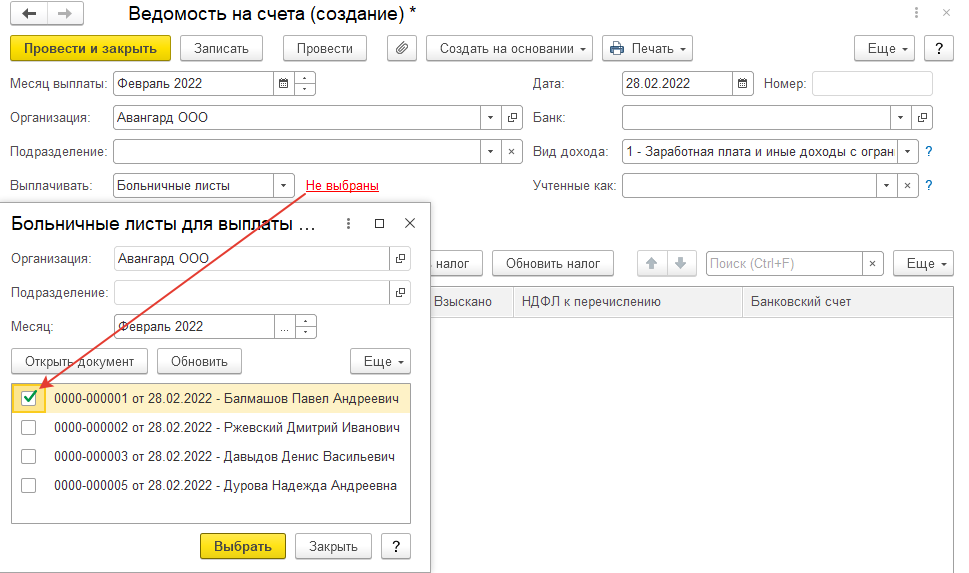This screenshot has width=969, height=573.
Task: Move table row down with arrow
Action: point(681,263)
